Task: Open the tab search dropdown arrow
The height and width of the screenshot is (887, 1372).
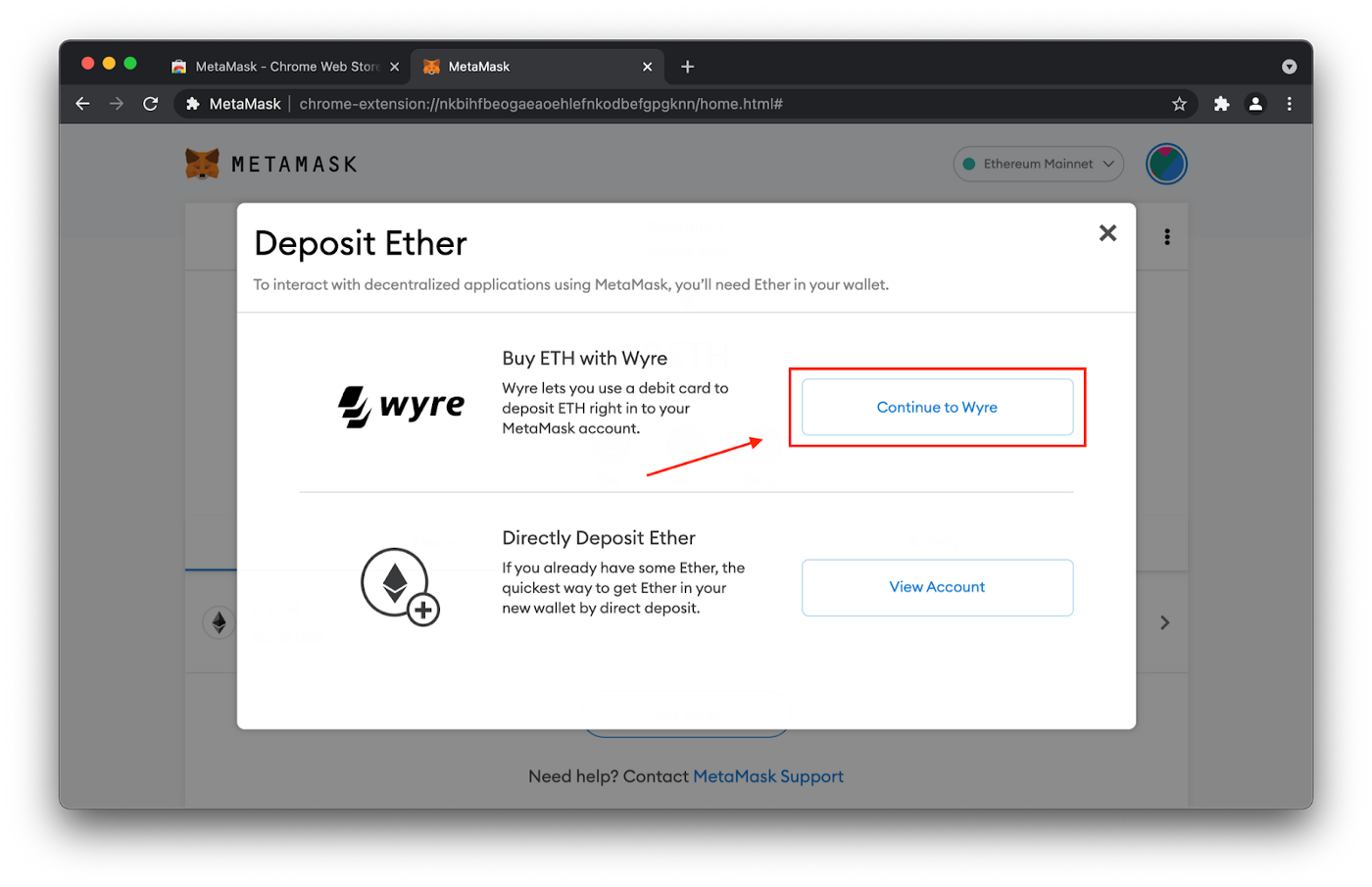Action: (1289, 67)
